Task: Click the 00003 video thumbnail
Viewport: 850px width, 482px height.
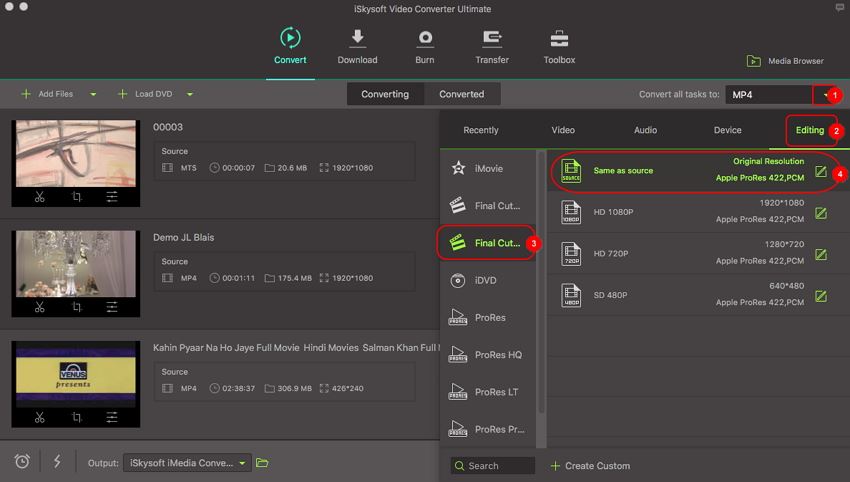Action: point(76,153)
